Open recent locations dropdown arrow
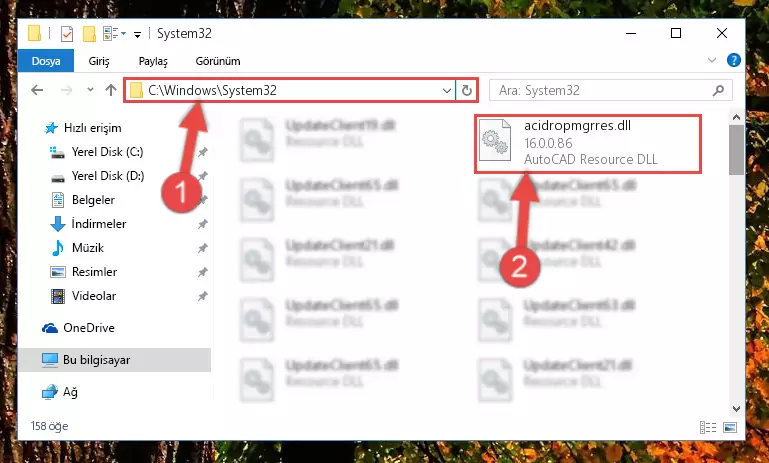 90,90
